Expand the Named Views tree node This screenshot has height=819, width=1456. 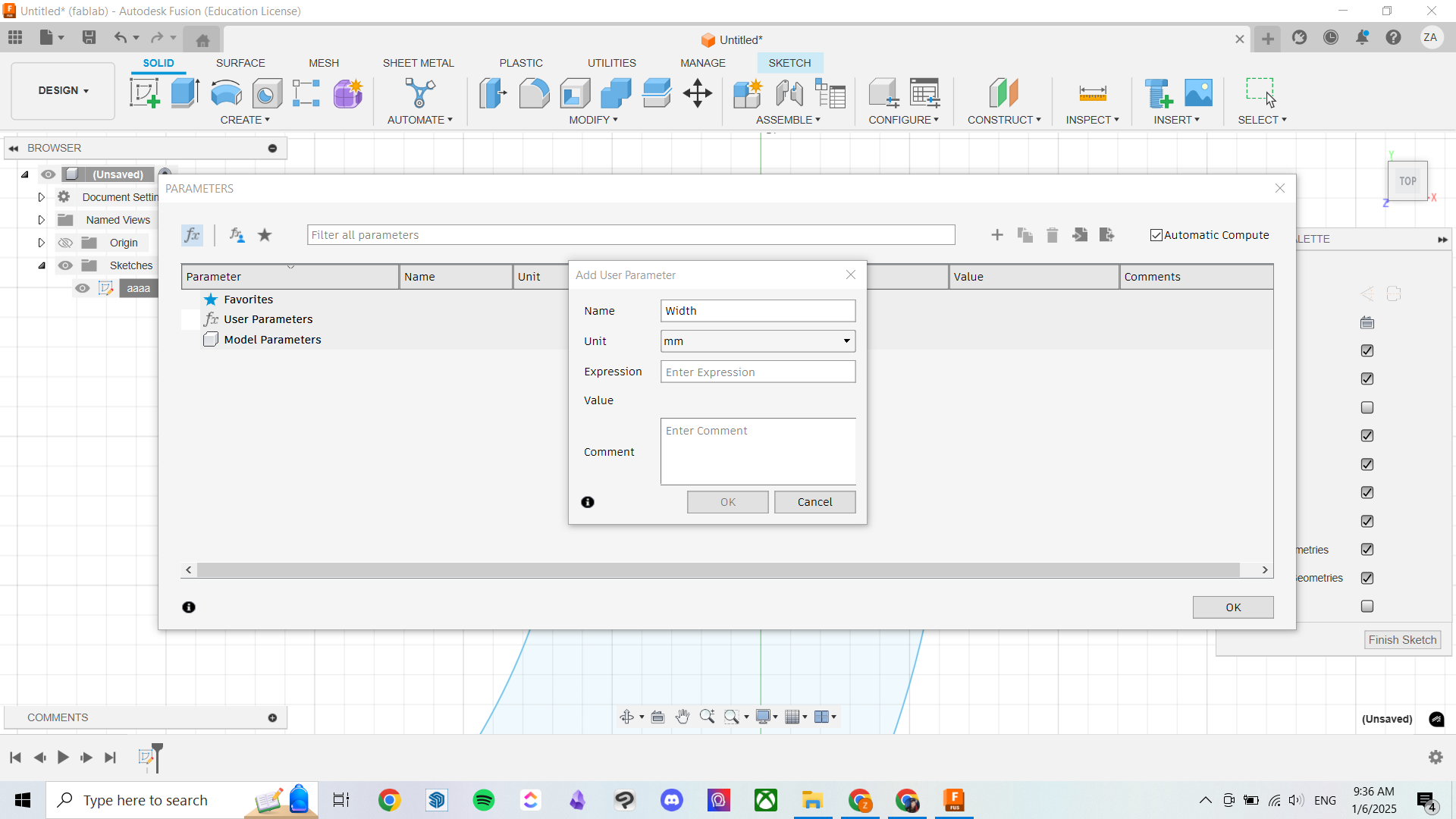point(41,220)
